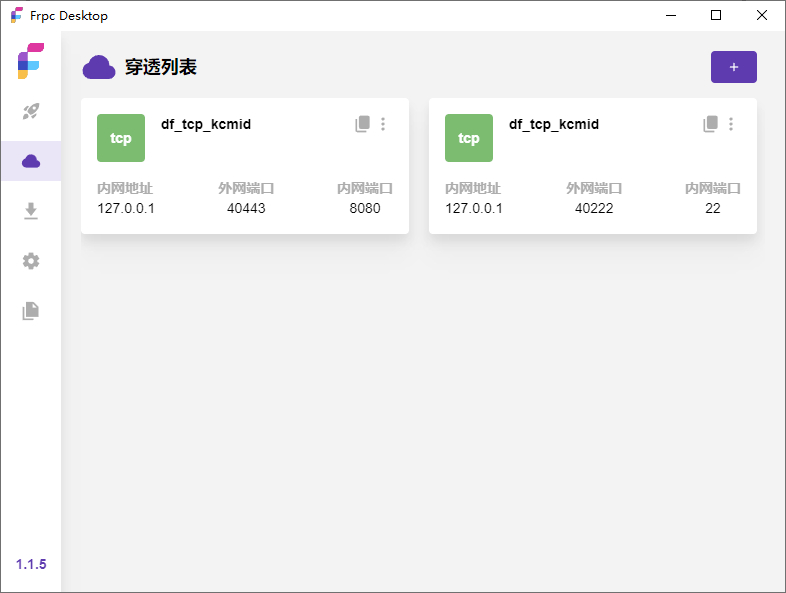Minimize the Frpc Desktop window
The height and width of the screenshot is (593, 786).
click(671, 16)
